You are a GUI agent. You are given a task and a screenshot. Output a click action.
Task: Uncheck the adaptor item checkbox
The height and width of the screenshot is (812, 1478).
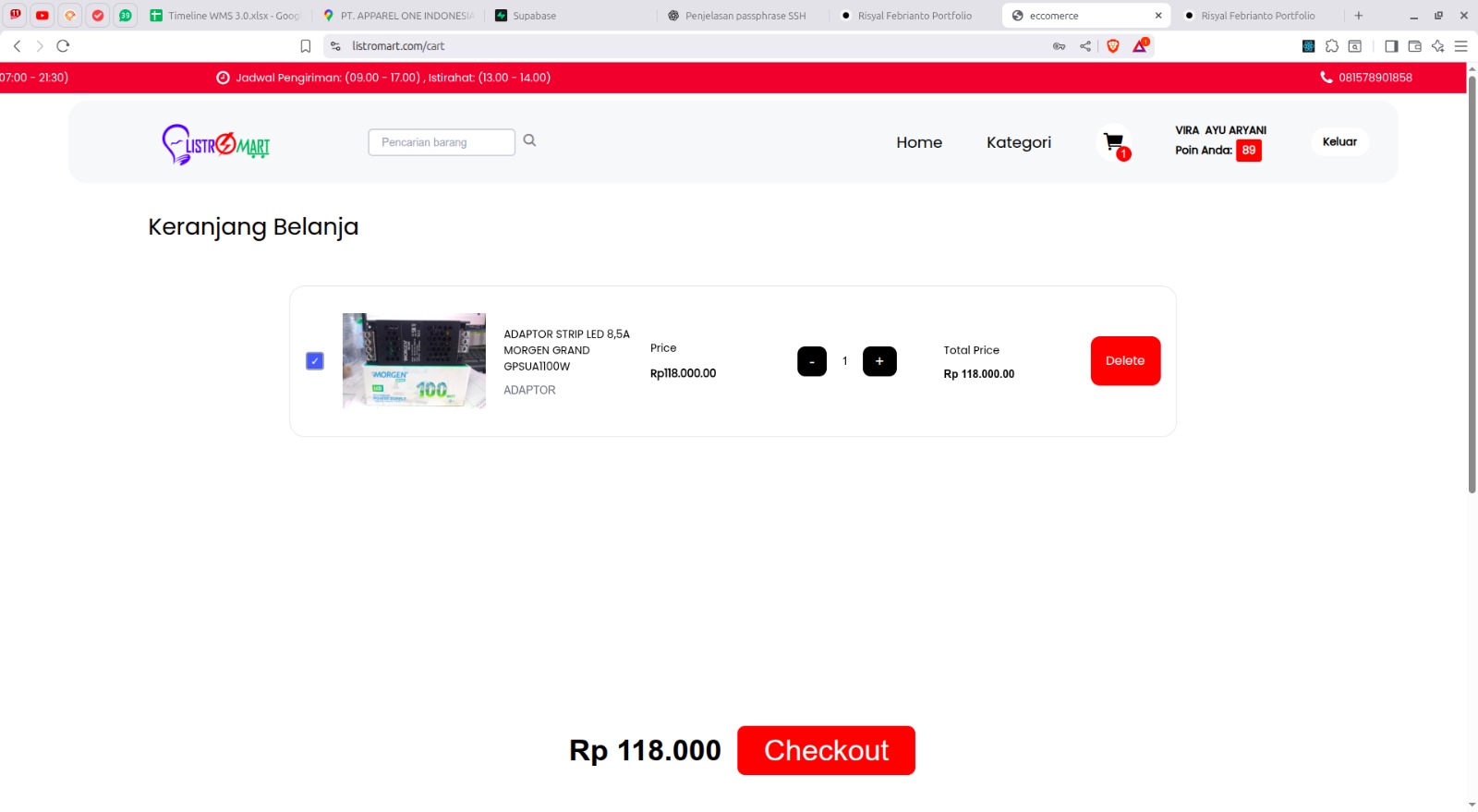pyautogui.click(x=315, y=361)
